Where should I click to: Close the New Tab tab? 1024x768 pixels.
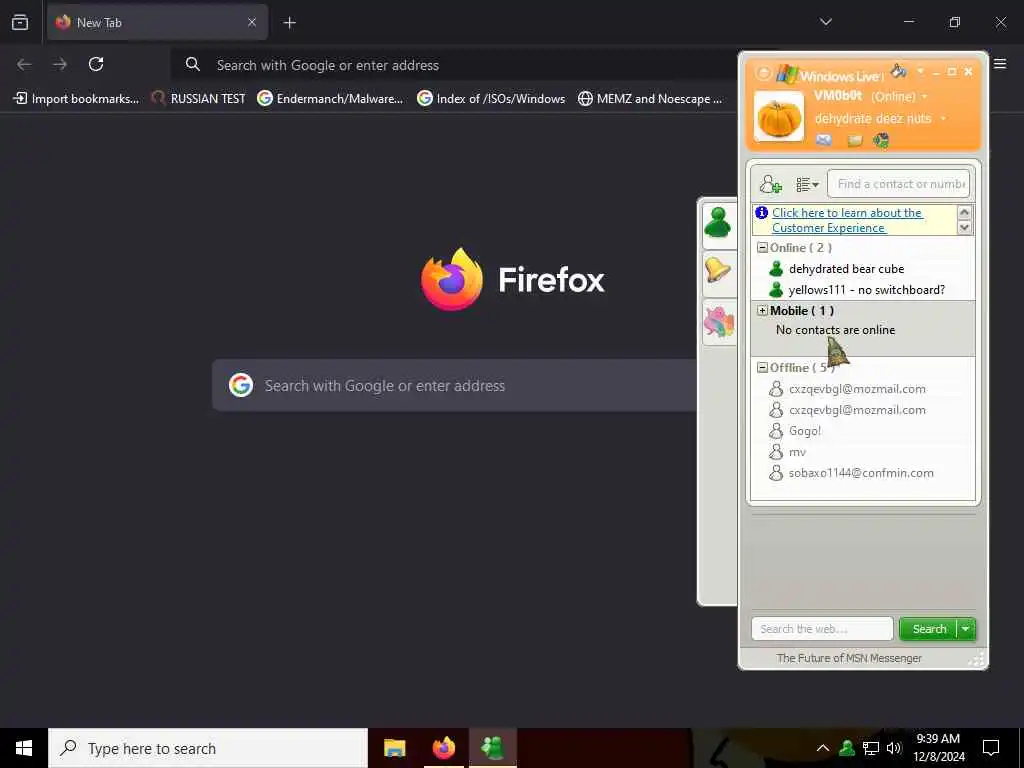coord(251,22)
